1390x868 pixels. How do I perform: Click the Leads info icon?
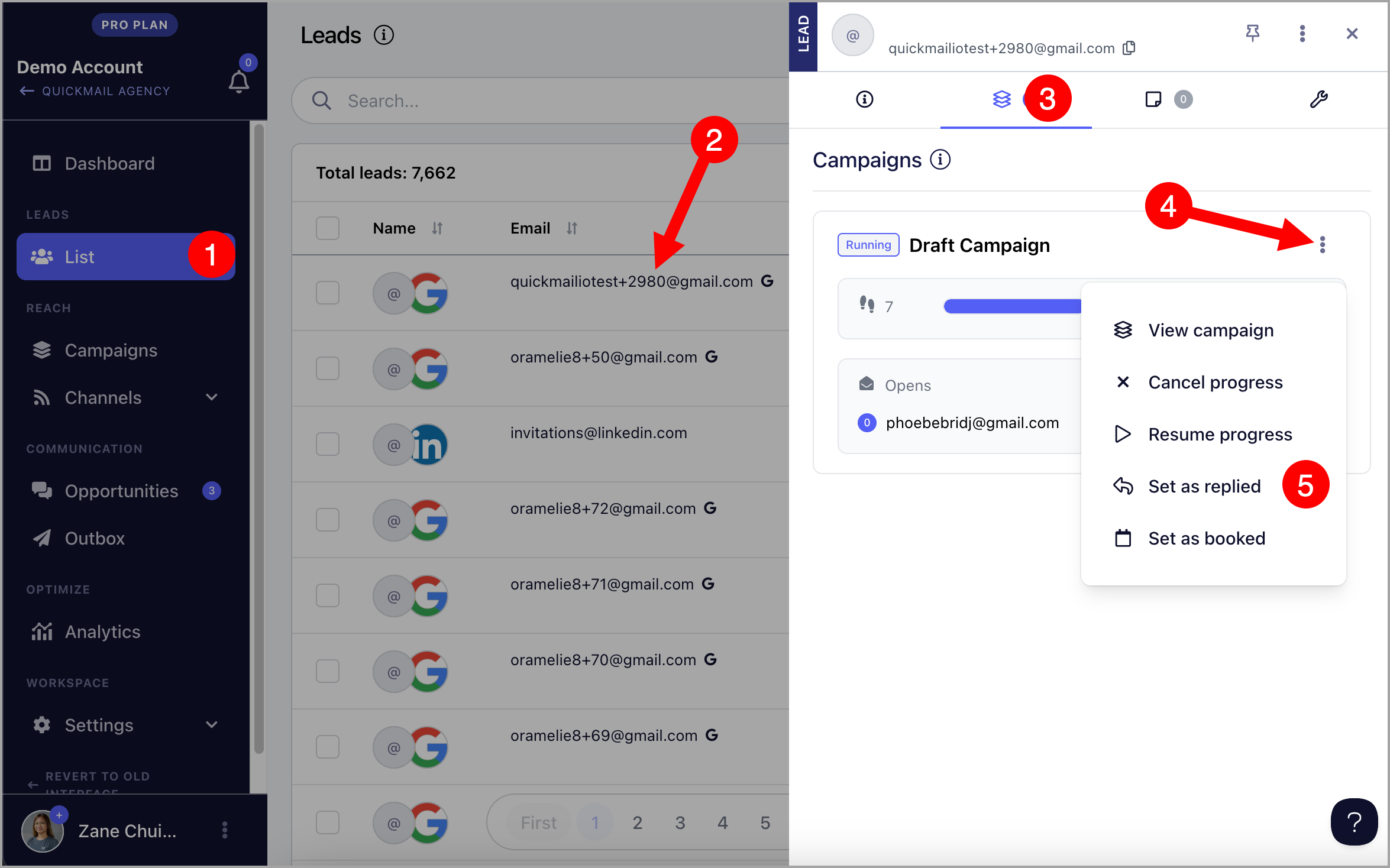tap(384, 35)
